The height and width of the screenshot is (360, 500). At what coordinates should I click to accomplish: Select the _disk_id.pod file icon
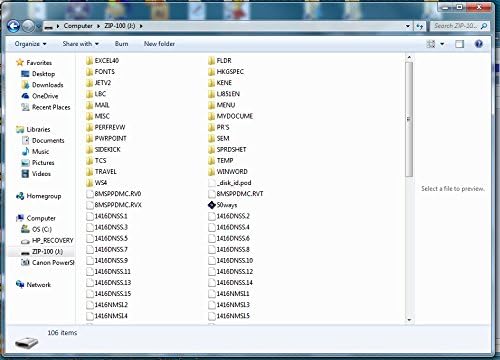point(211,183)
